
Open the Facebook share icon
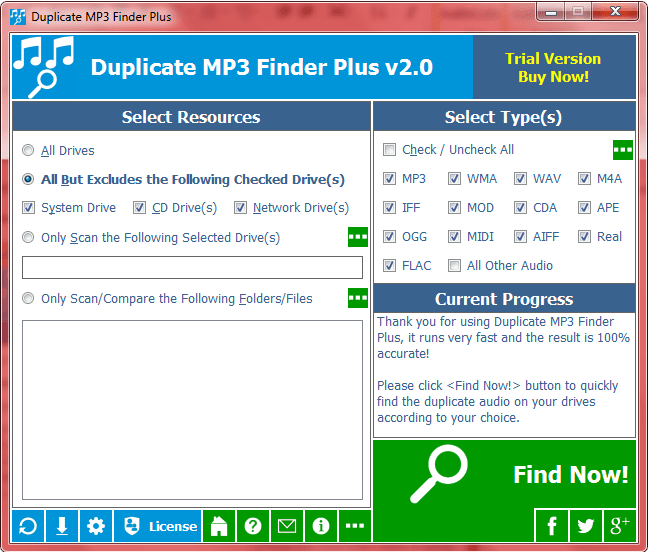click(x=552, y=526)
